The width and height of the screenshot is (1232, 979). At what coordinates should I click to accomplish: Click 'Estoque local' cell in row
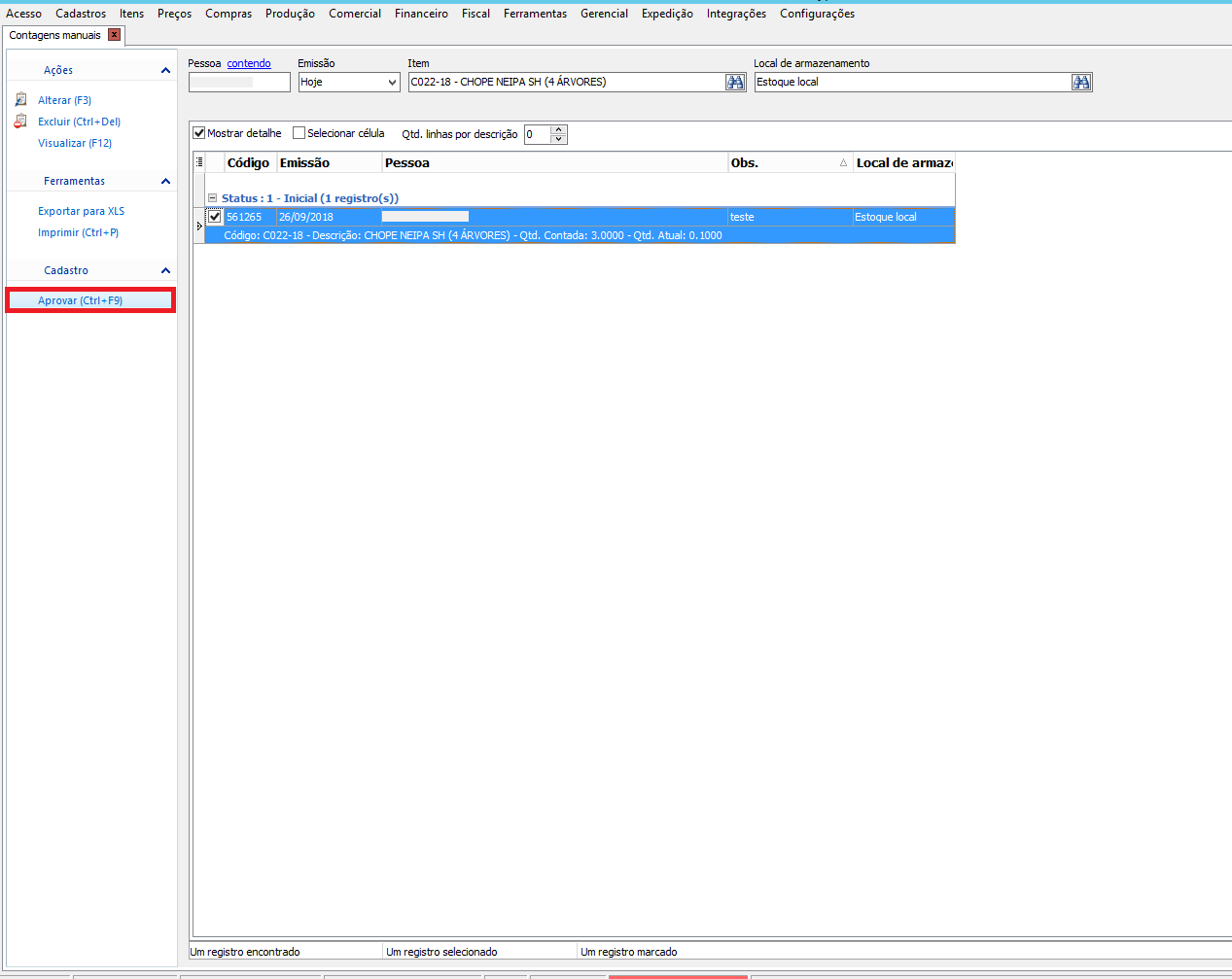[x=903, y=217]
